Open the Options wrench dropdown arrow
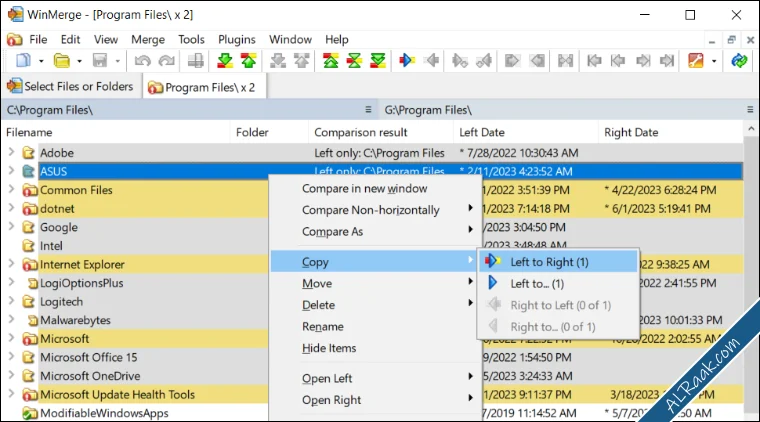 [x=714, y=61]
